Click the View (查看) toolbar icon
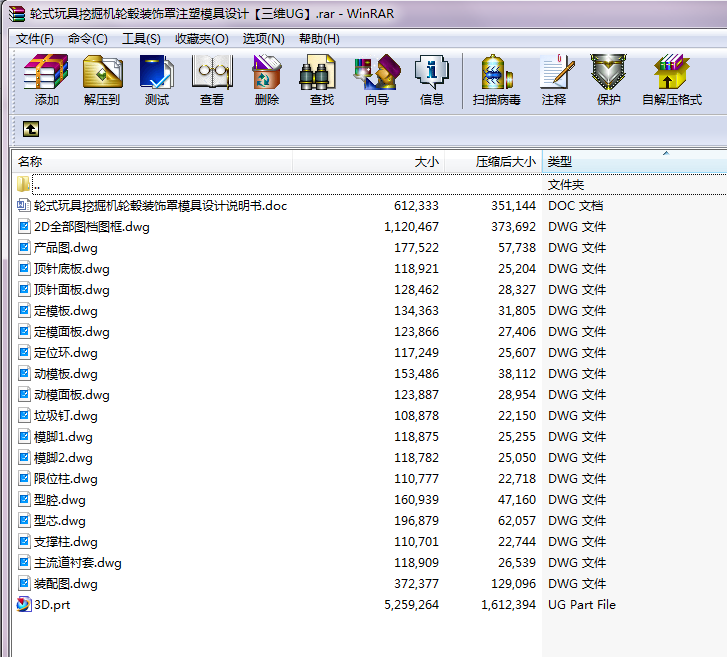The width and height of the screenshot is (727, 657). click(x=212, y=71)
